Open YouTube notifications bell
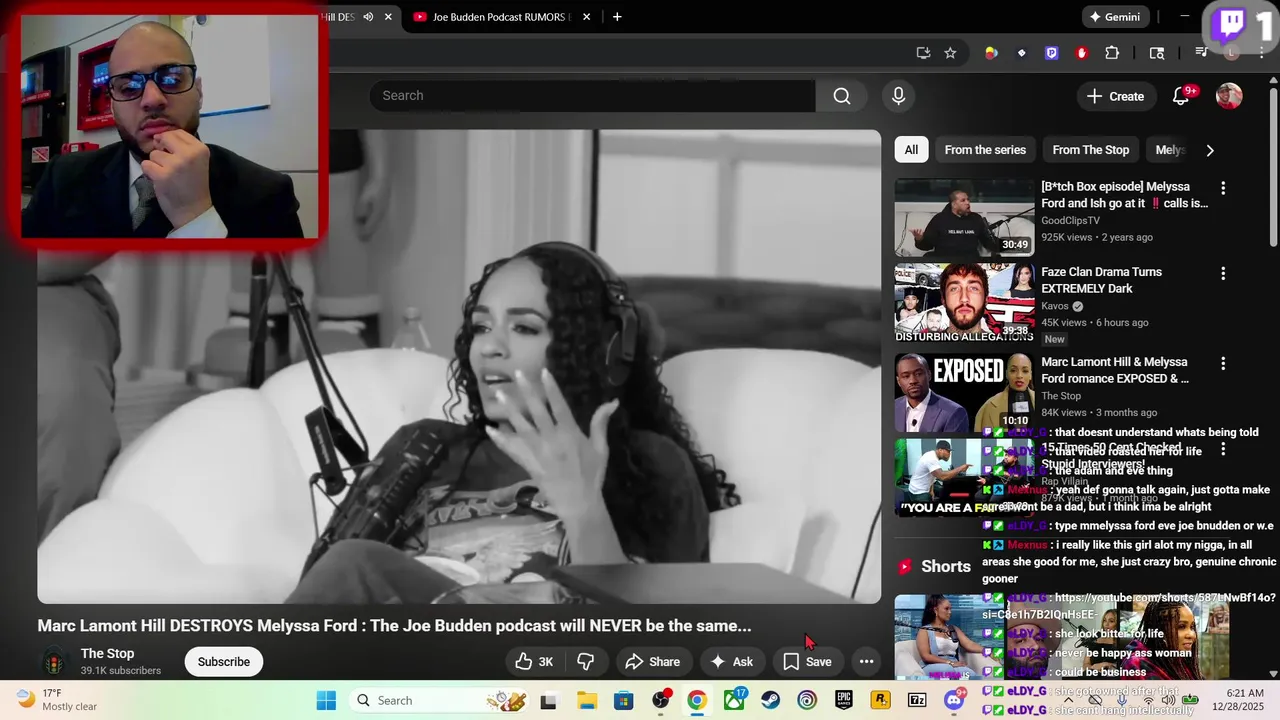 pos(1181,96)
